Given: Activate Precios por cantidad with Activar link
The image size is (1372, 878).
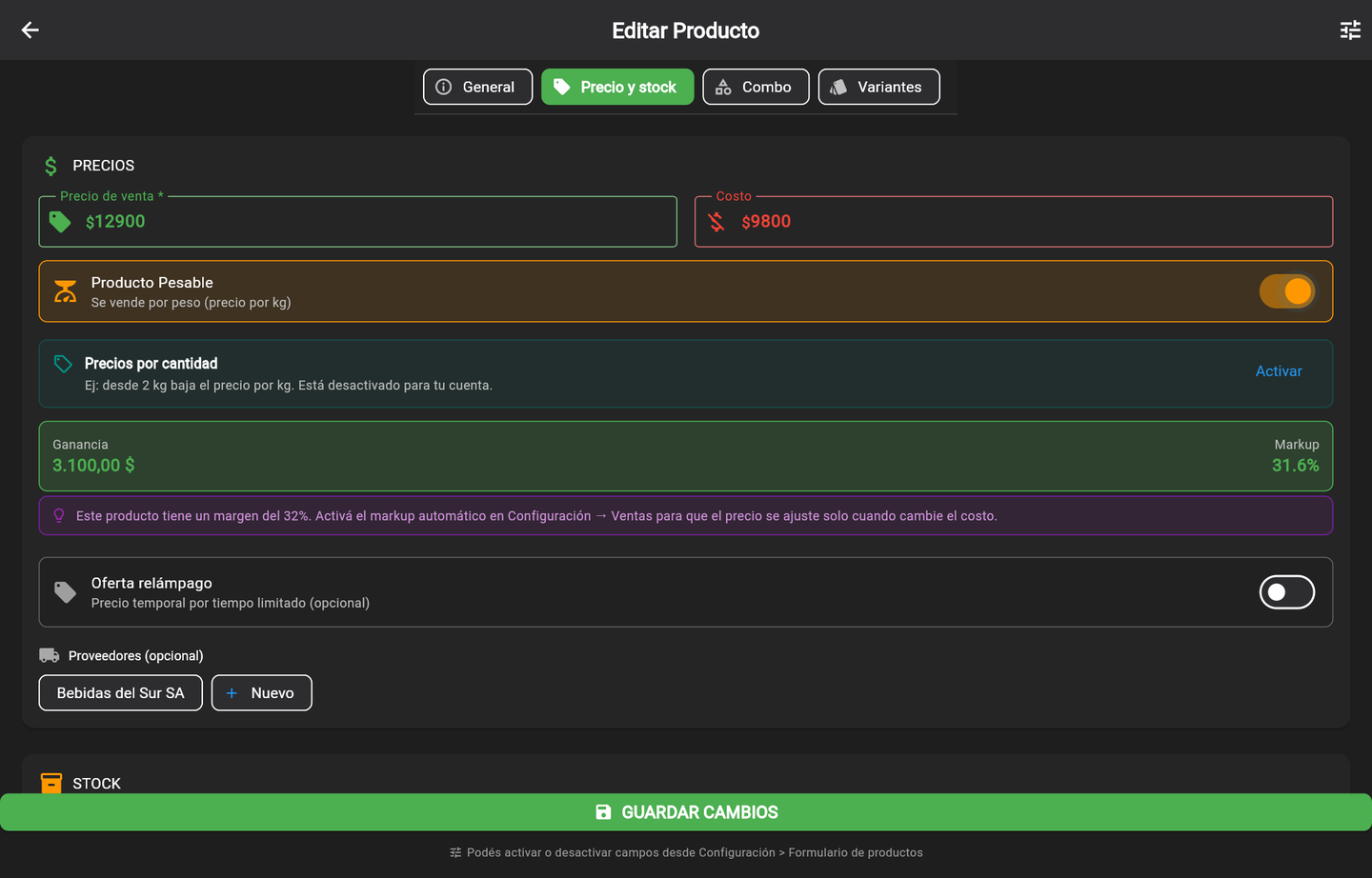Looking at the screenshot, I should [1279, 371].
